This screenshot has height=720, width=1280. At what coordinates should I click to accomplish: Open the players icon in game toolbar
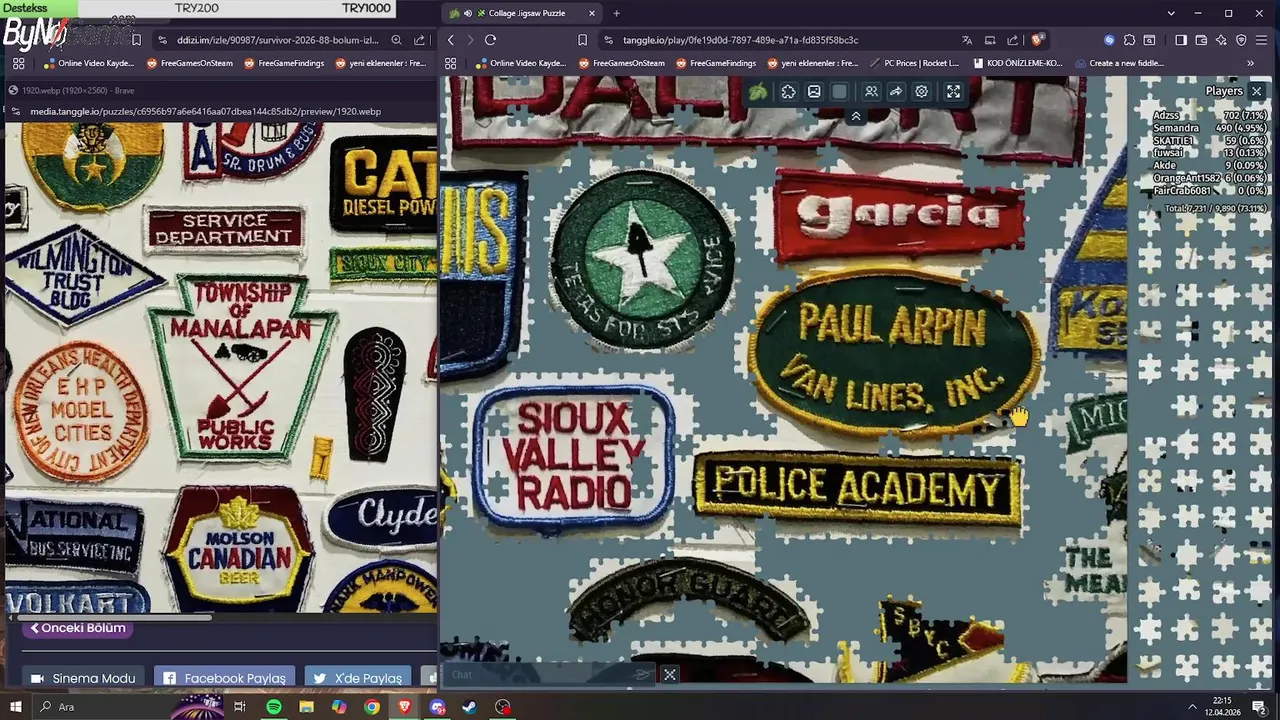871,92
